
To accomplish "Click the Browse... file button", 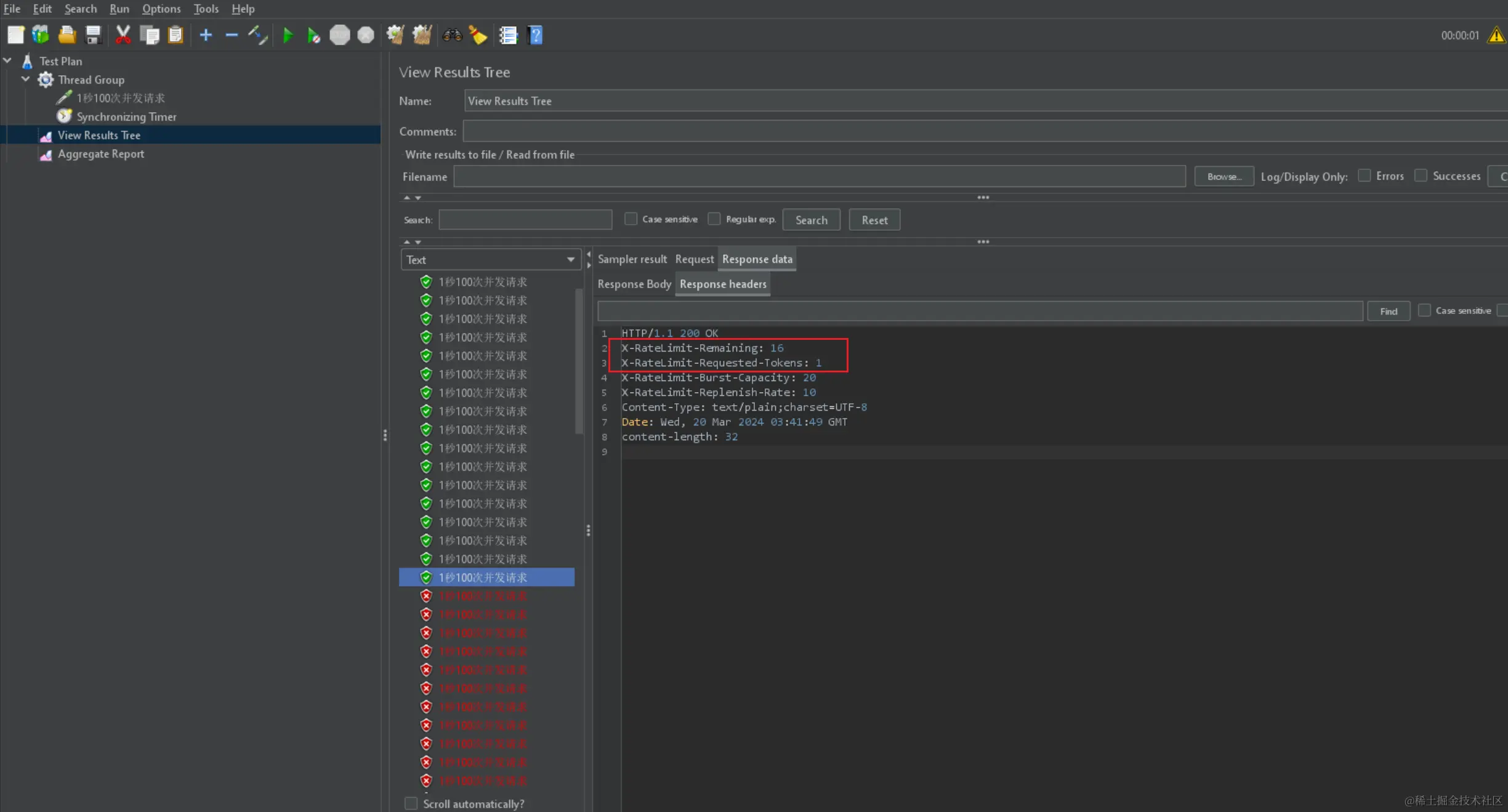I will coord(1224,177).
